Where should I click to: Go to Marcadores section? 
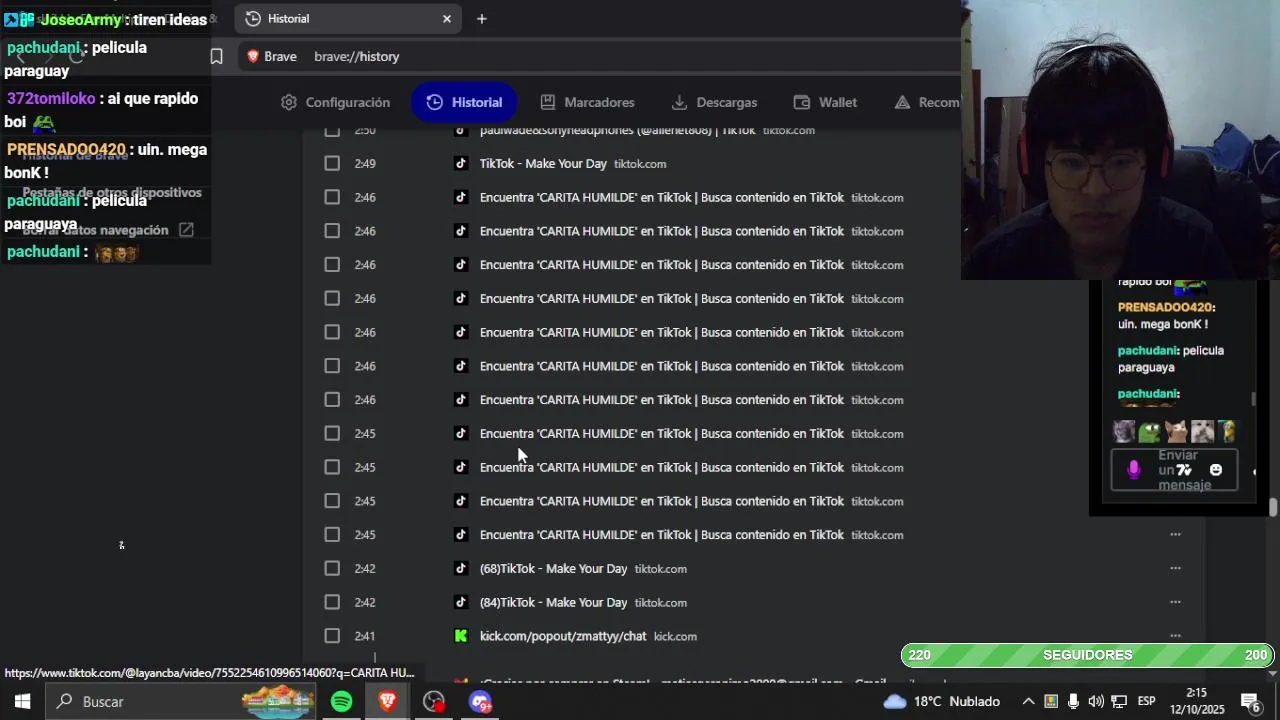click(x=587, y=102)
